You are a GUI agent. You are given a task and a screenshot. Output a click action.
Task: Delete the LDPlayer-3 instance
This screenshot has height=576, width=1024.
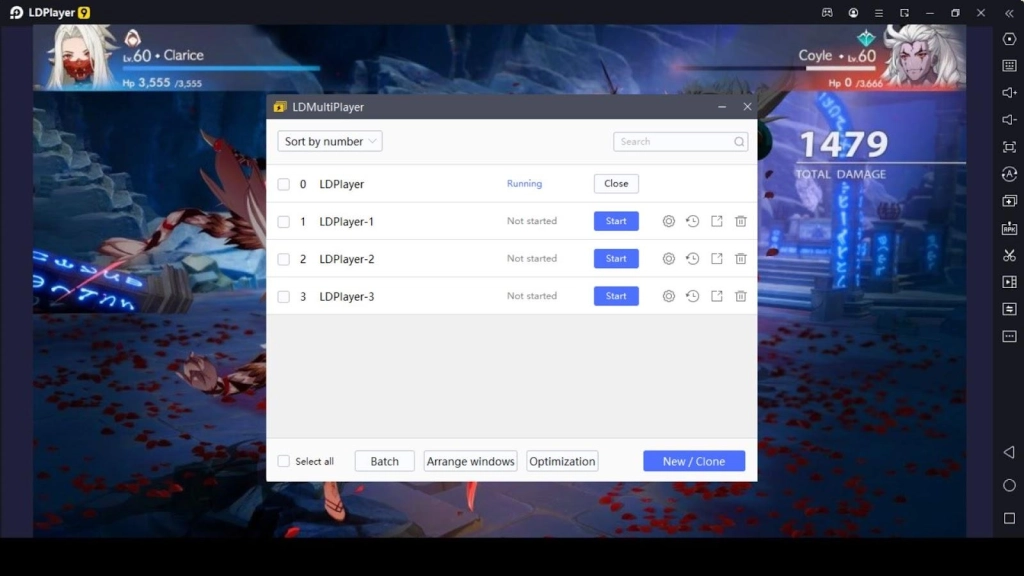pyautogui.click(x=741, y=296)
